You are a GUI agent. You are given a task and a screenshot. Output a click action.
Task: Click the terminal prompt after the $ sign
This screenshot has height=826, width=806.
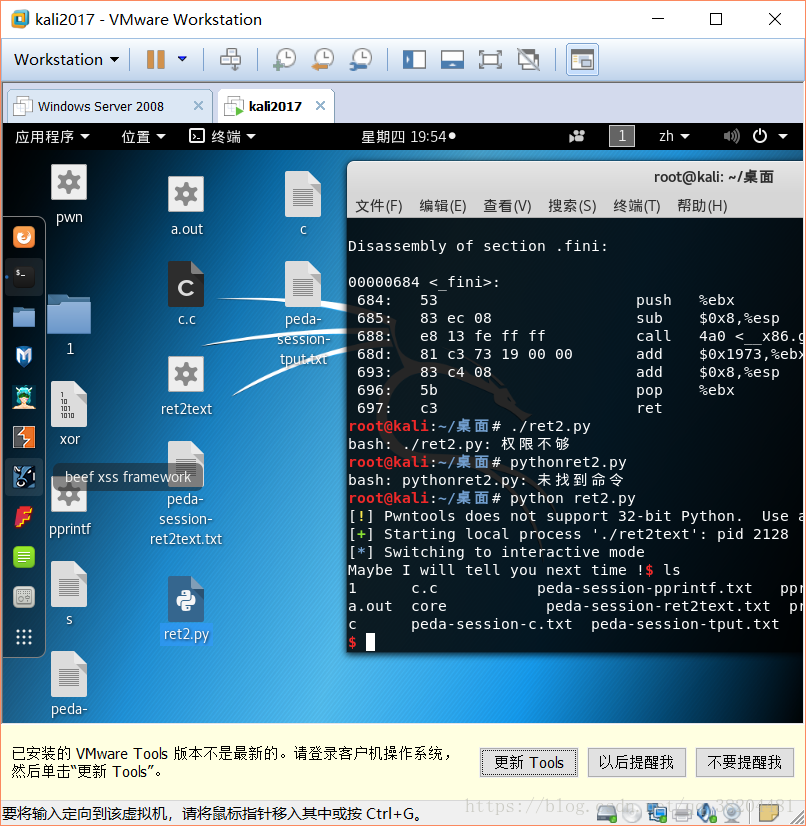coord(370,642)
